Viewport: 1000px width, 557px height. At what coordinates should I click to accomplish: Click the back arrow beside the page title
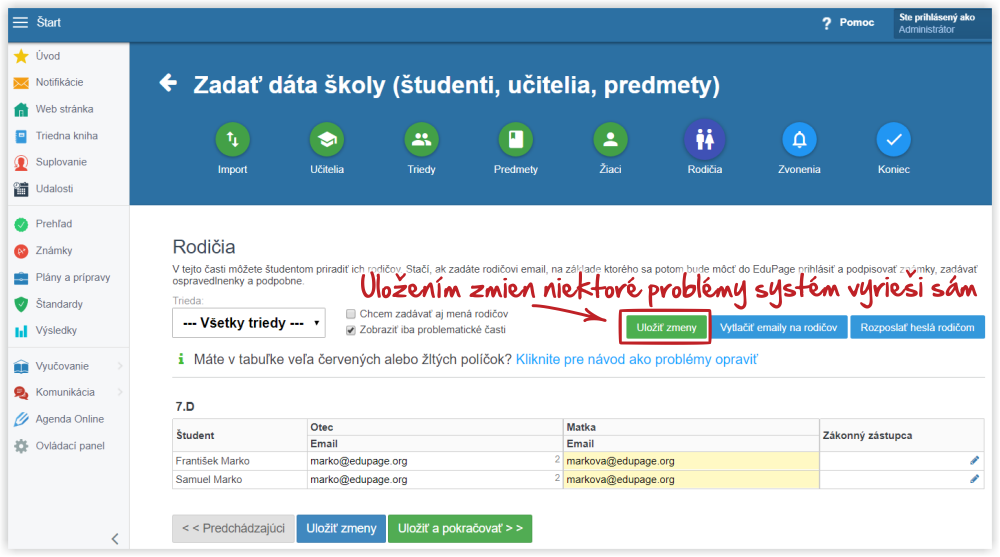coord(168,83)
